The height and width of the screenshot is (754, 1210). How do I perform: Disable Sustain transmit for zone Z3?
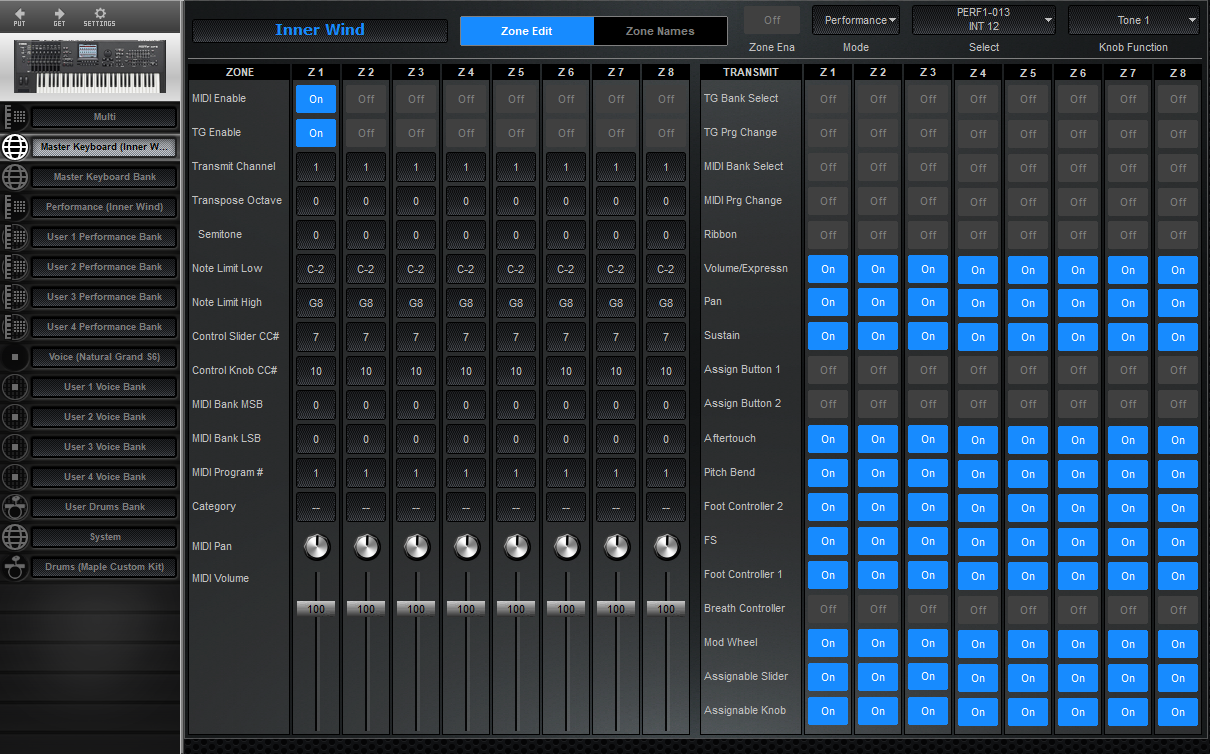click(x=927, y=336)
